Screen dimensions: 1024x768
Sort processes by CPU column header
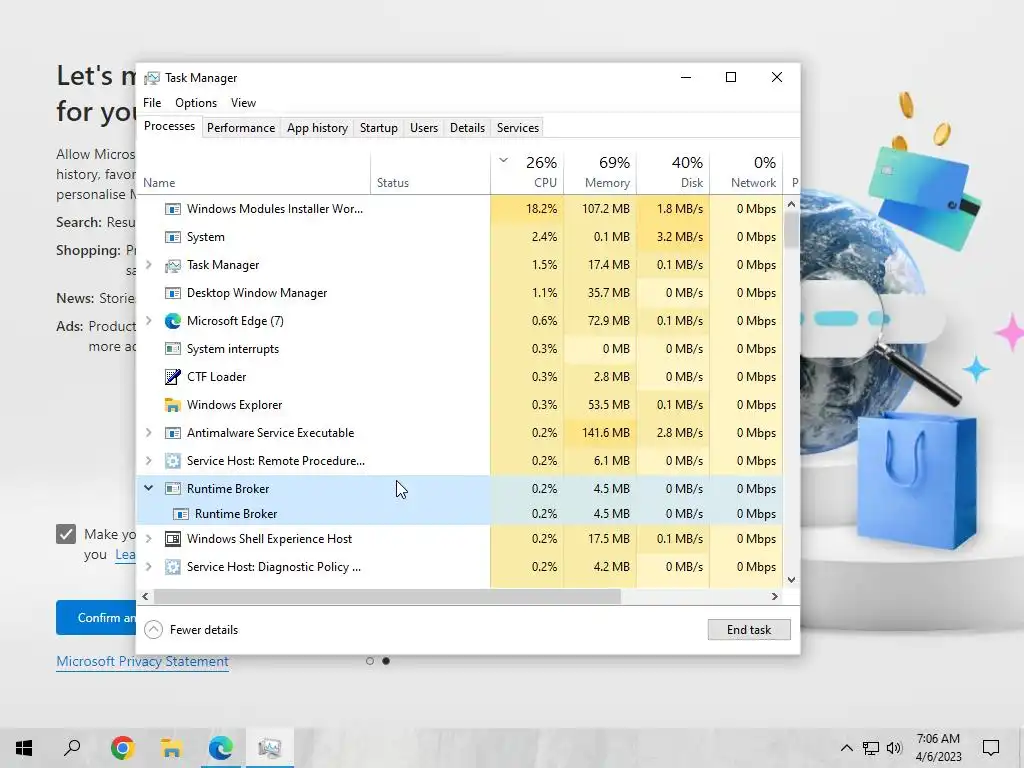tap(527, 173)
